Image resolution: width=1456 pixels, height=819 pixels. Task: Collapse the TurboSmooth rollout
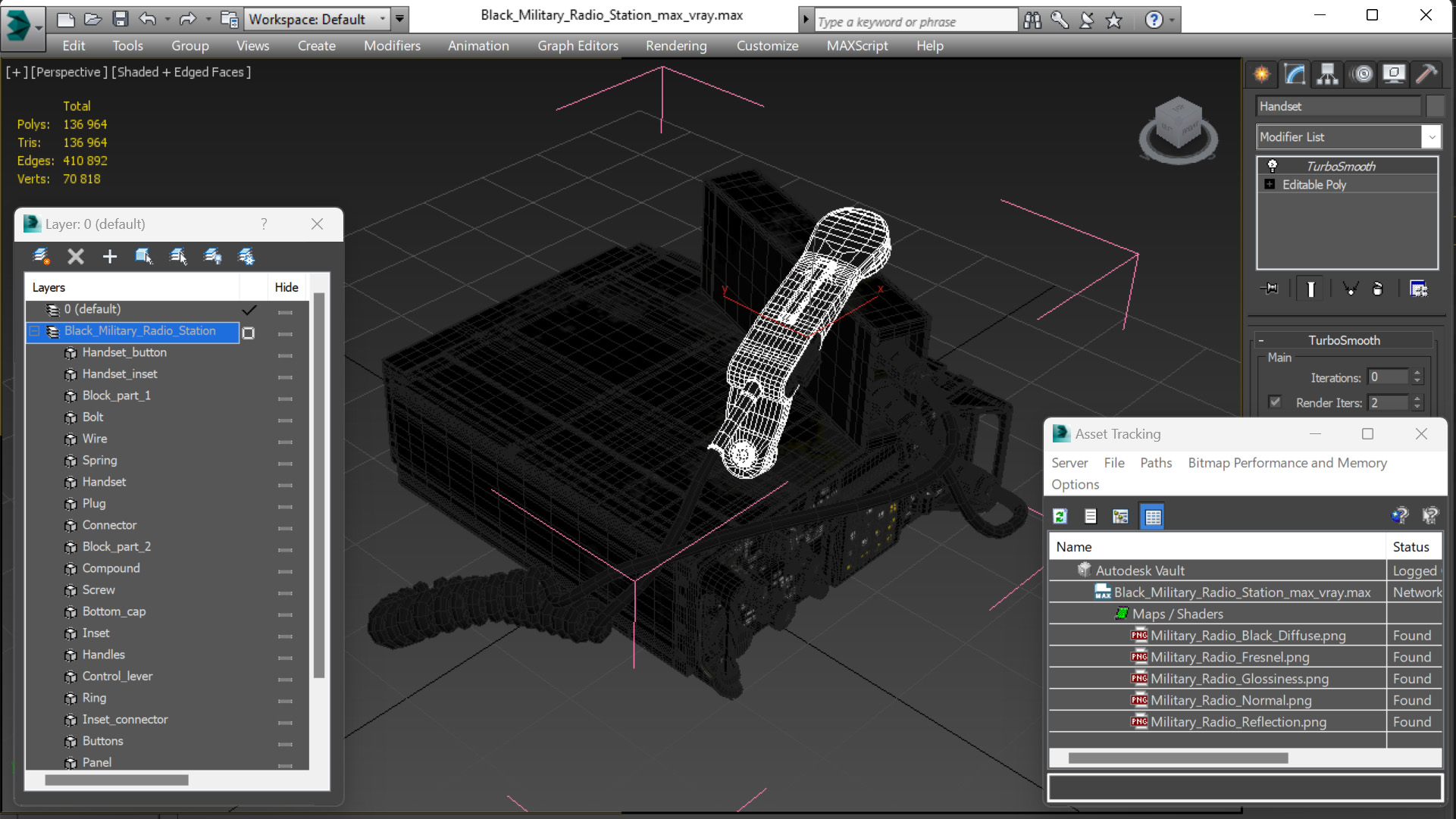tap(1261, 340)
